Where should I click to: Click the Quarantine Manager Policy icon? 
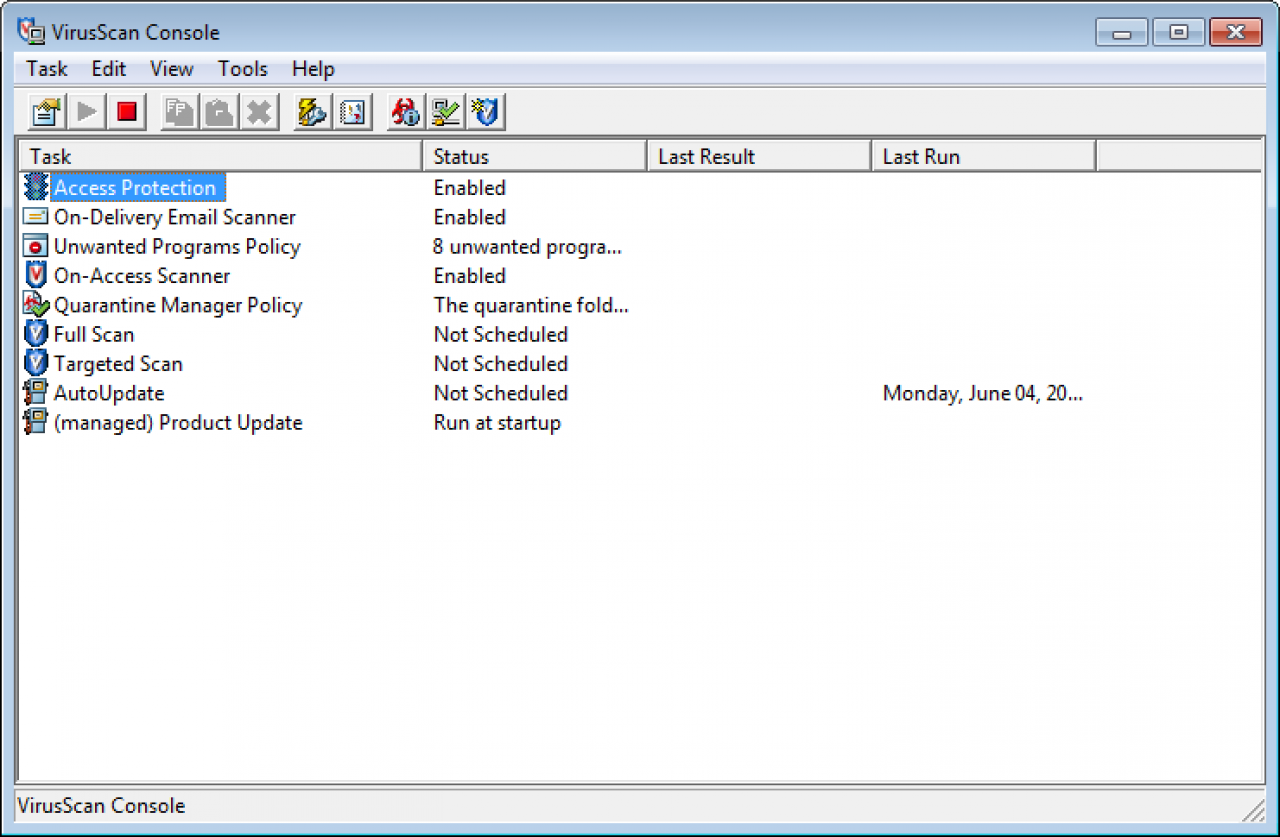(36, 305)
